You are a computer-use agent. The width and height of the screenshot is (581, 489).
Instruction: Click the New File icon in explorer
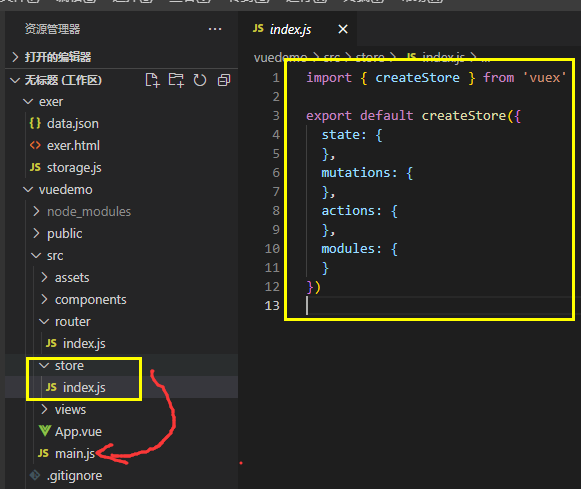152,80
